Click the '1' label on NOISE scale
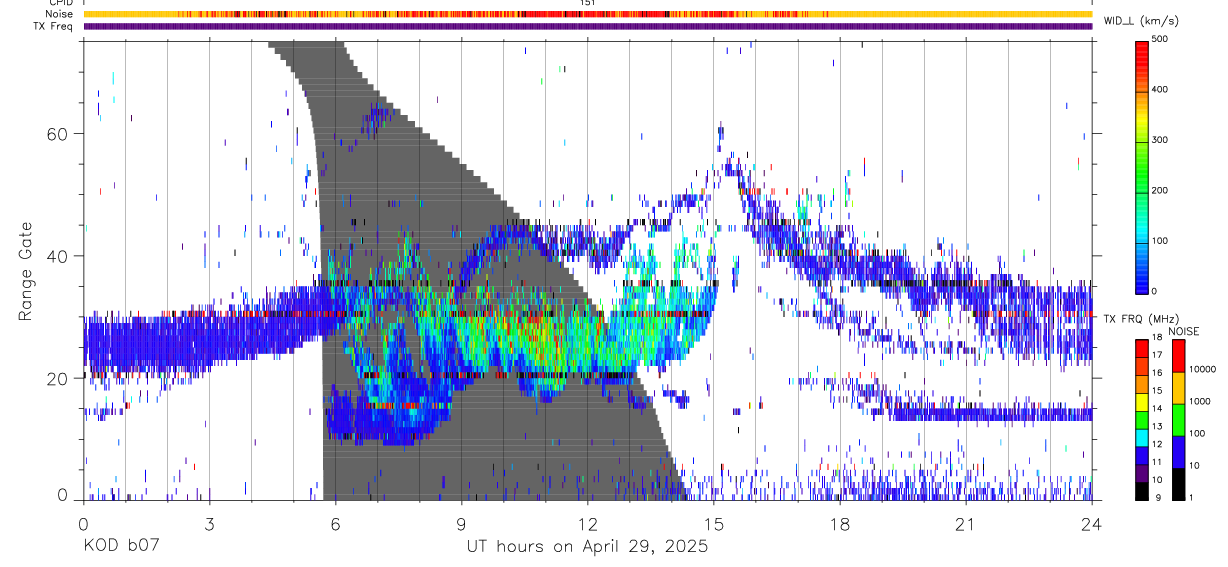Viewport: 1228px width, 567px height. tap(1191, 497)
